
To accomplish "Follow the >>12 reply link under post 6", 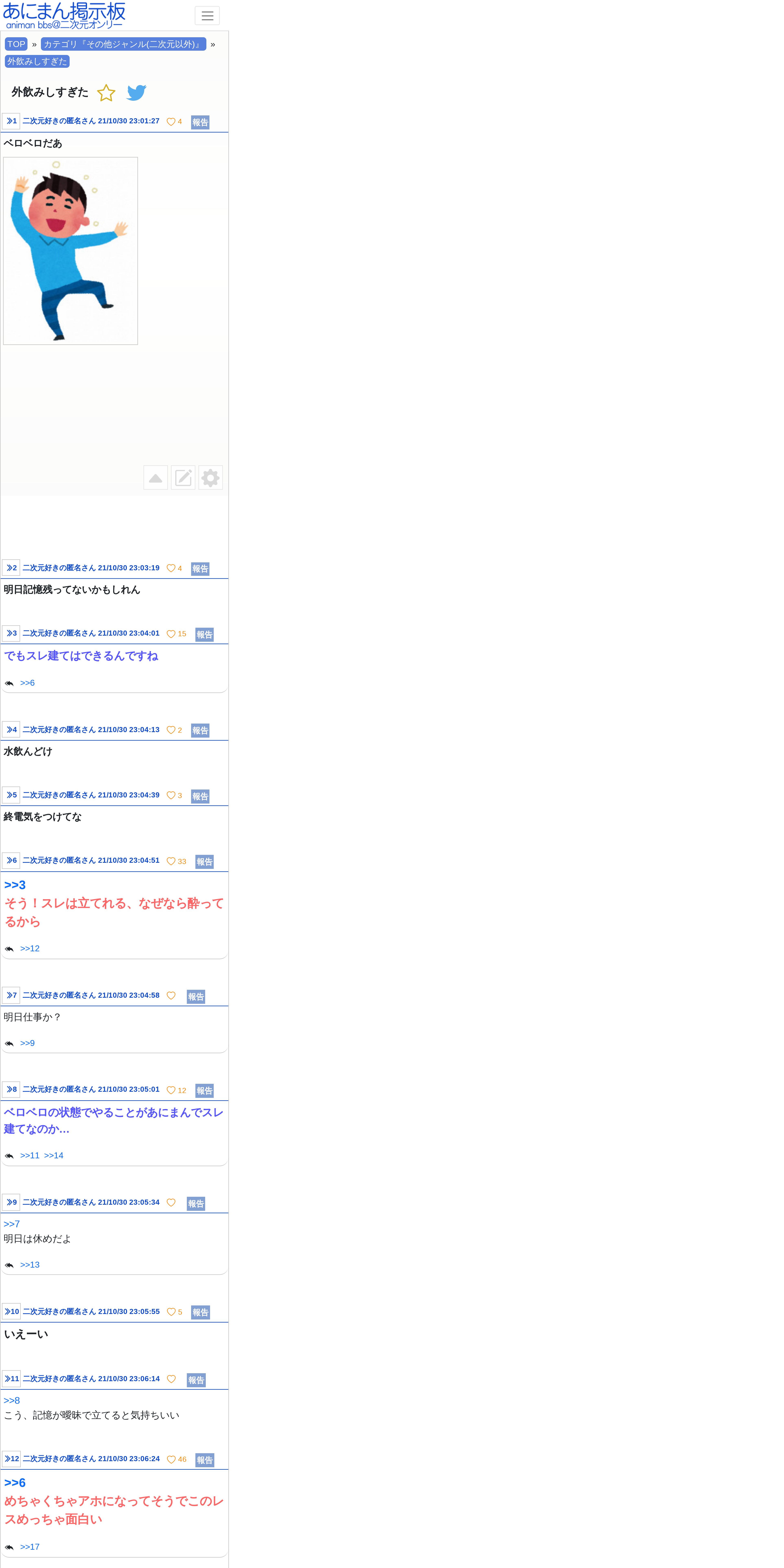I will pyautogui.click(x=30, y=948).
